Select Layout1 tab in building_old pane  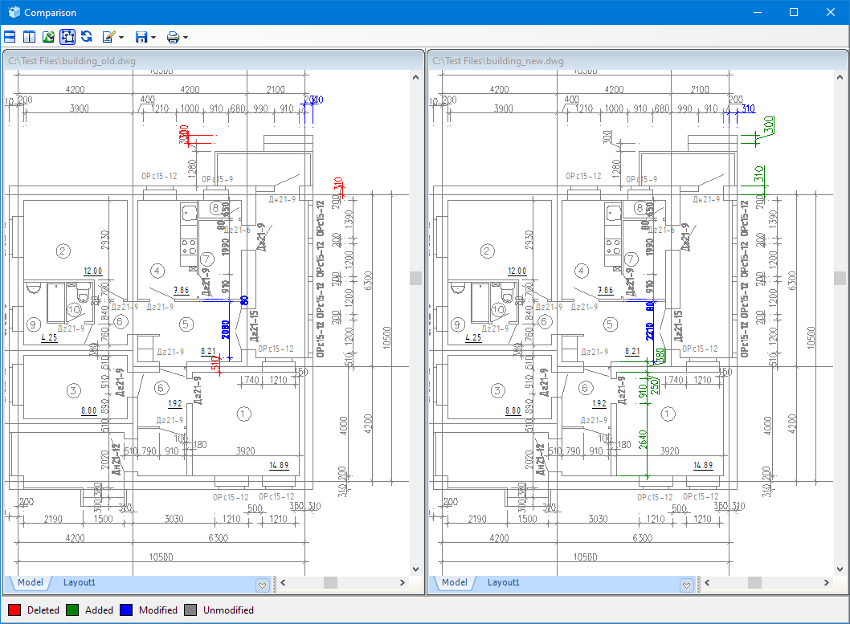[79, 582]
